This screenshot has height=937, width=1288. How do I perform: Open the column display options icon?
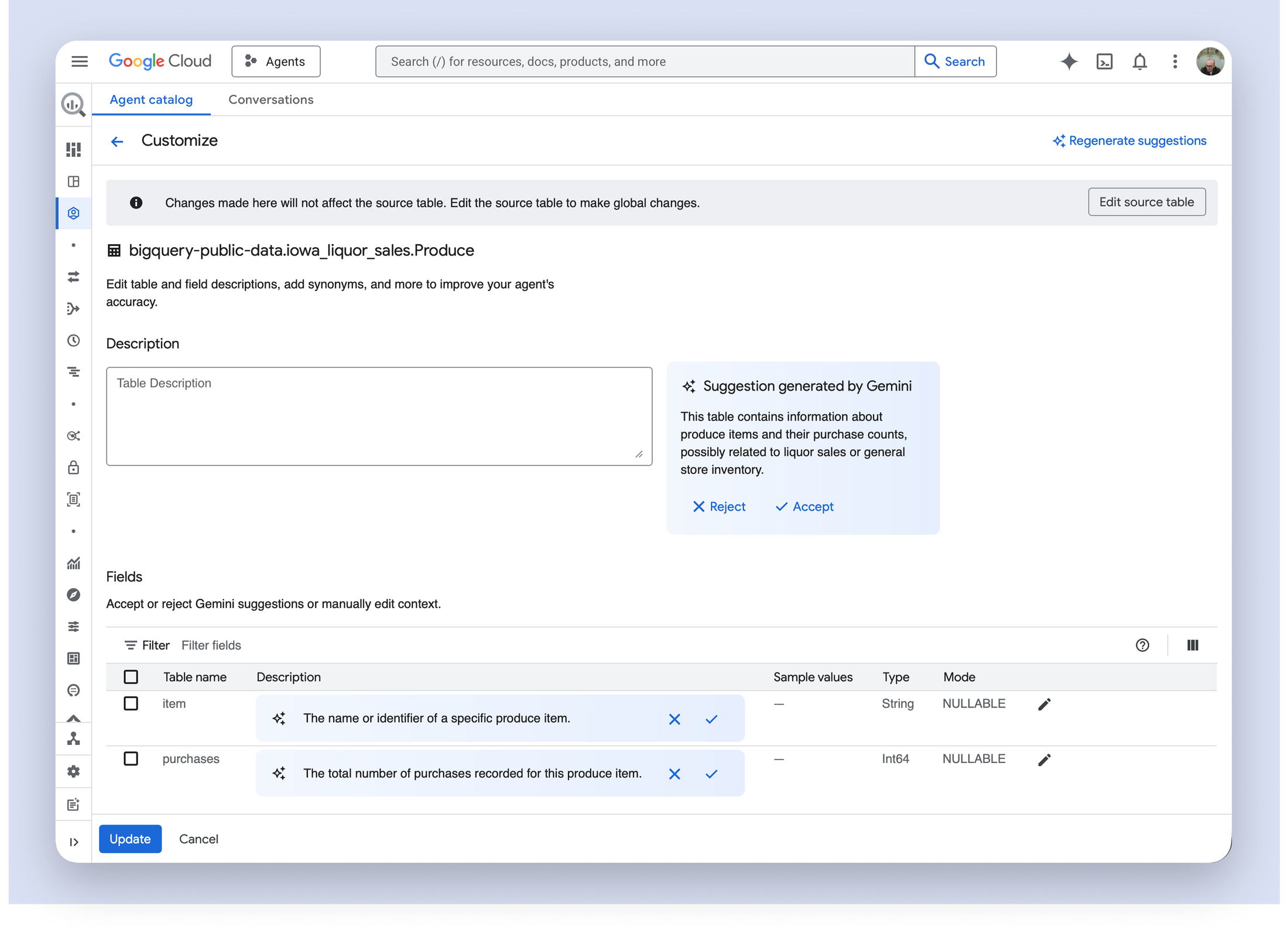coord(1193,645)
